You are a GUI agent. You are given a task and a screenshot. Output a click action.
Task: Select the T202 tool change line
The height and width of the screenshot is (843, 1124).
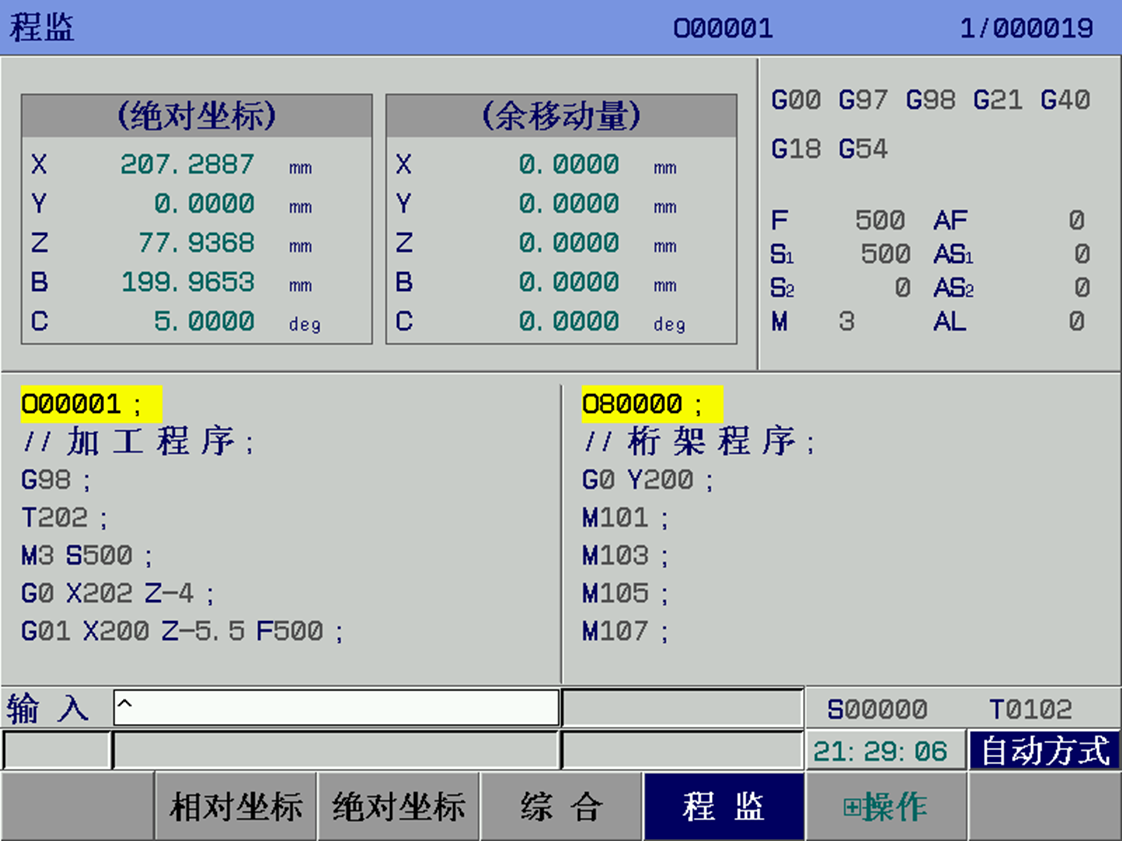click(65, 518)
